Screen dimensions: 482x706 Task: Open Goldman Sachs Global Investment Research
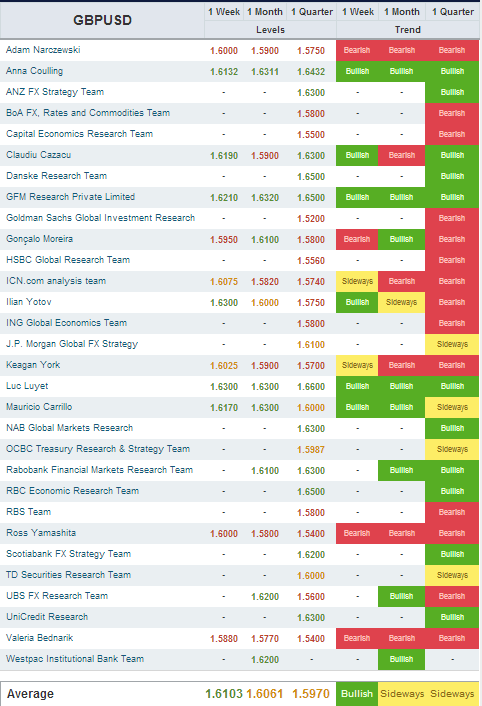click(100, 218)
